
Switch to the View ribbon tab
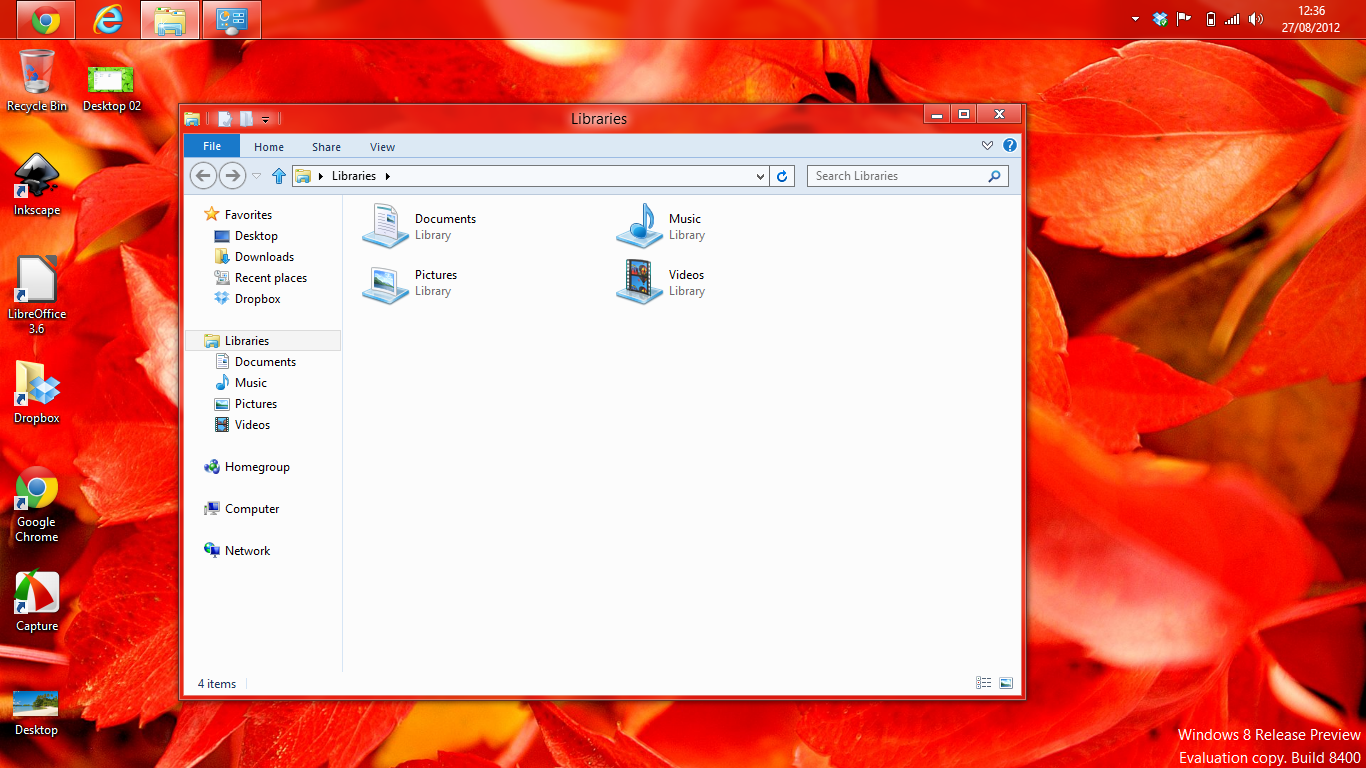[x=382, y=147]
